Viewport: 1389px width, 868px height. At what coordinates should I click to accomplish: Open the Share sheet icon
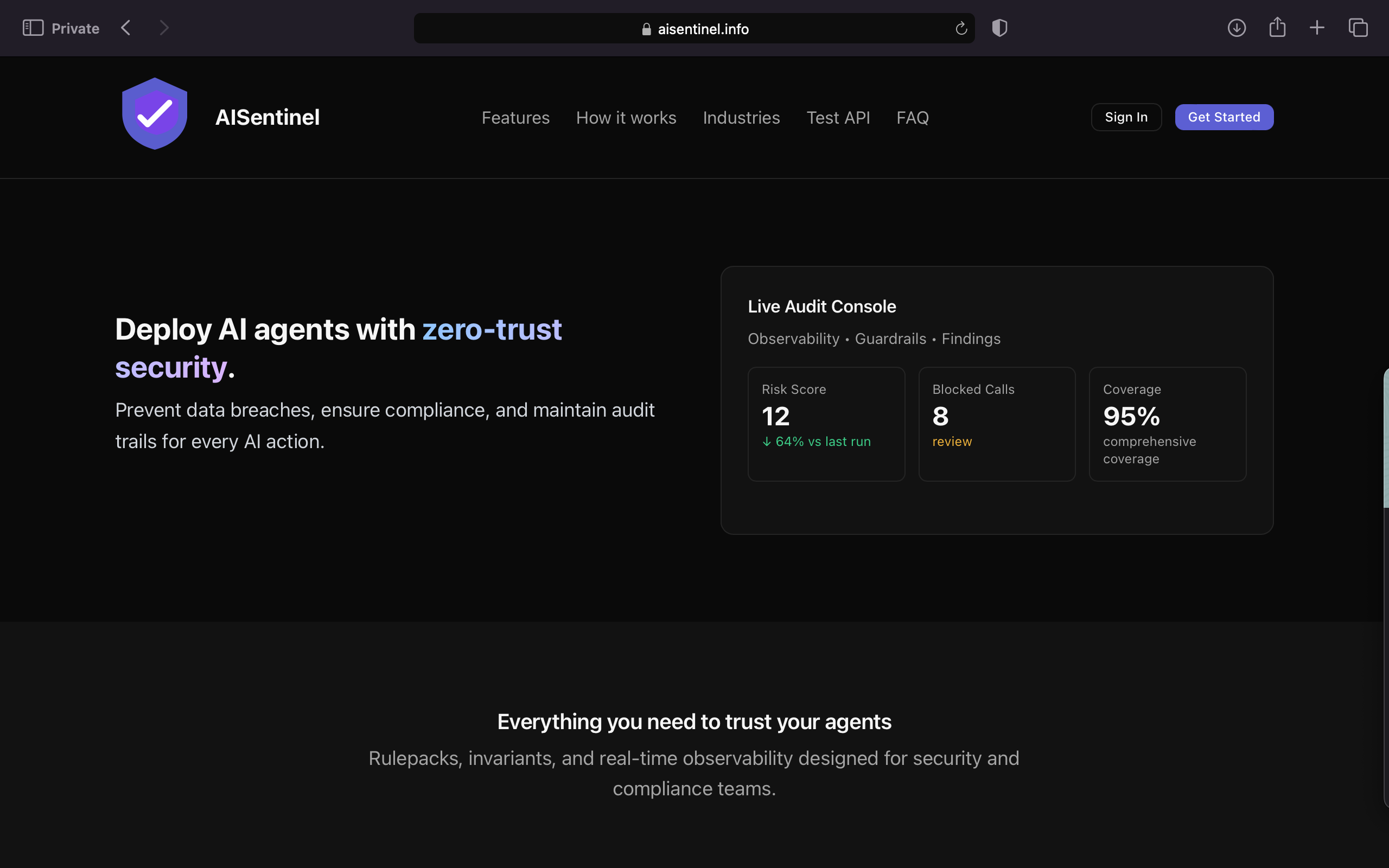click(x=1277, y=27)
